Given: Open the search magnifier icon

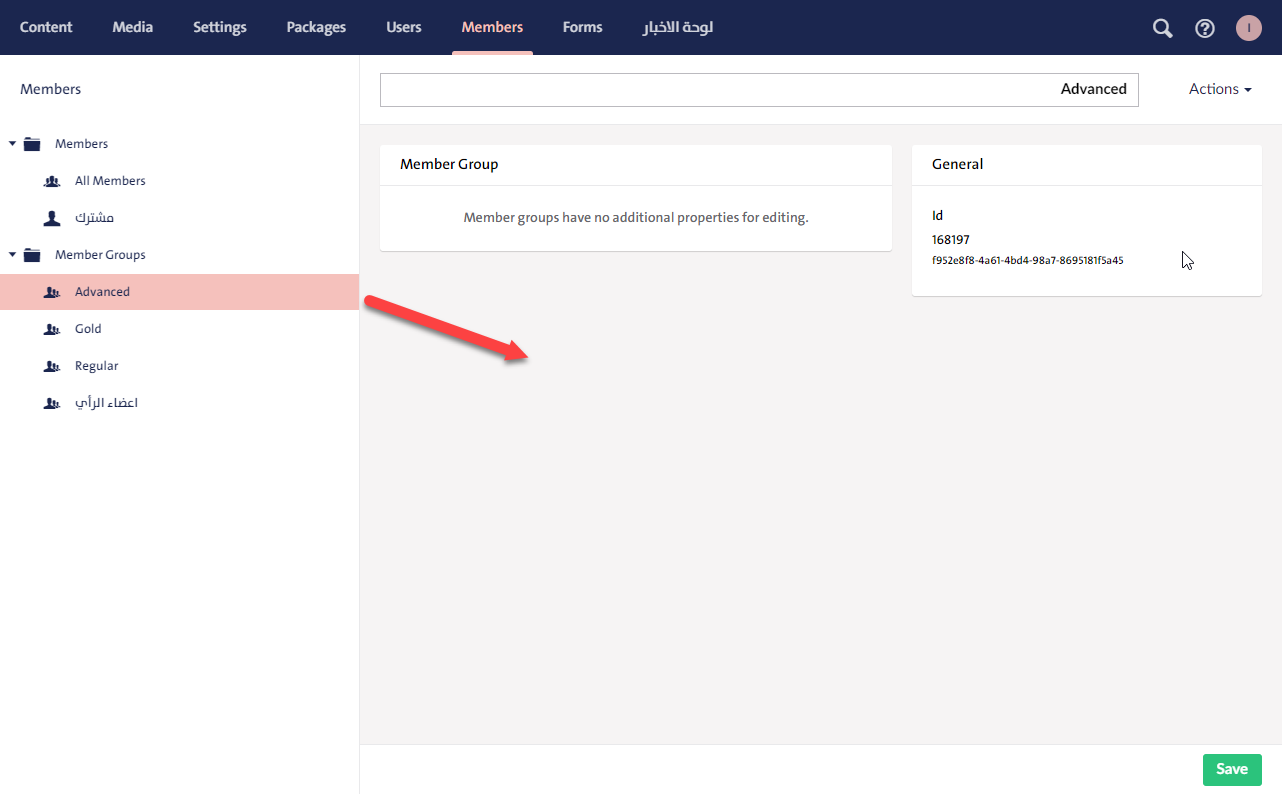Looking at the screenshot, I should click(x=1162, y=28).
